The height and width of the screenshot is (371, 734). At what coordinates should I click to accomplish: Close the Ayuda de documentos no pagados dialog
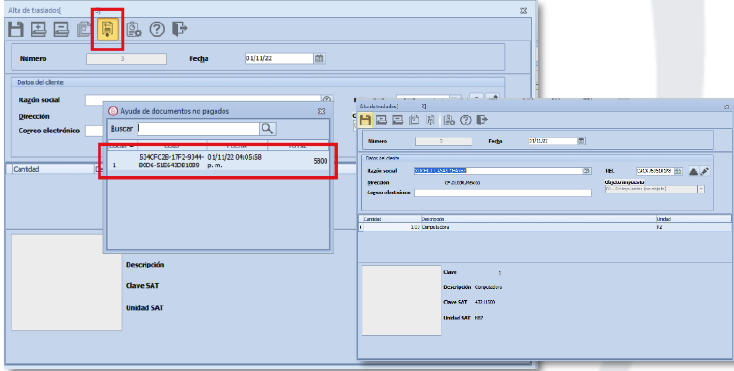[321, 111]
